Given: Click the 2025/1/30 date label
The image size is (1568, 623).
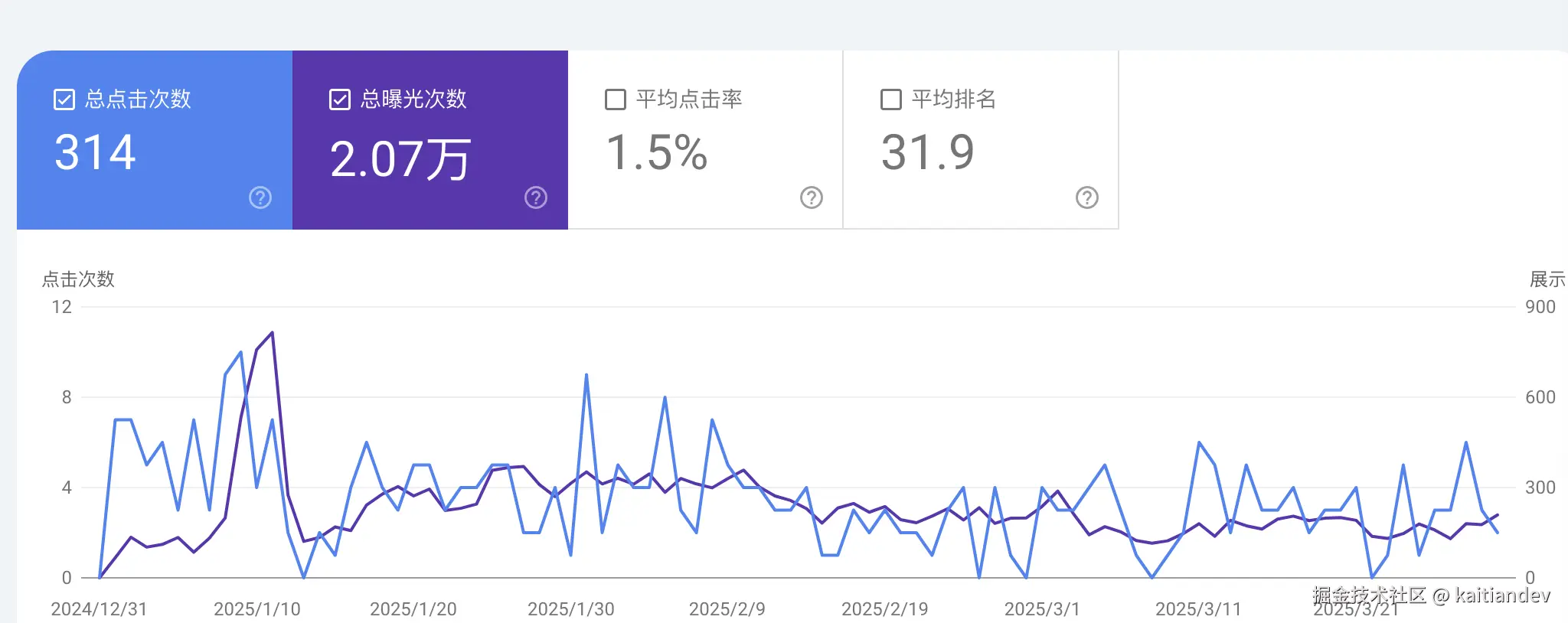Looking at the screenshot, I should coord(571,609).
